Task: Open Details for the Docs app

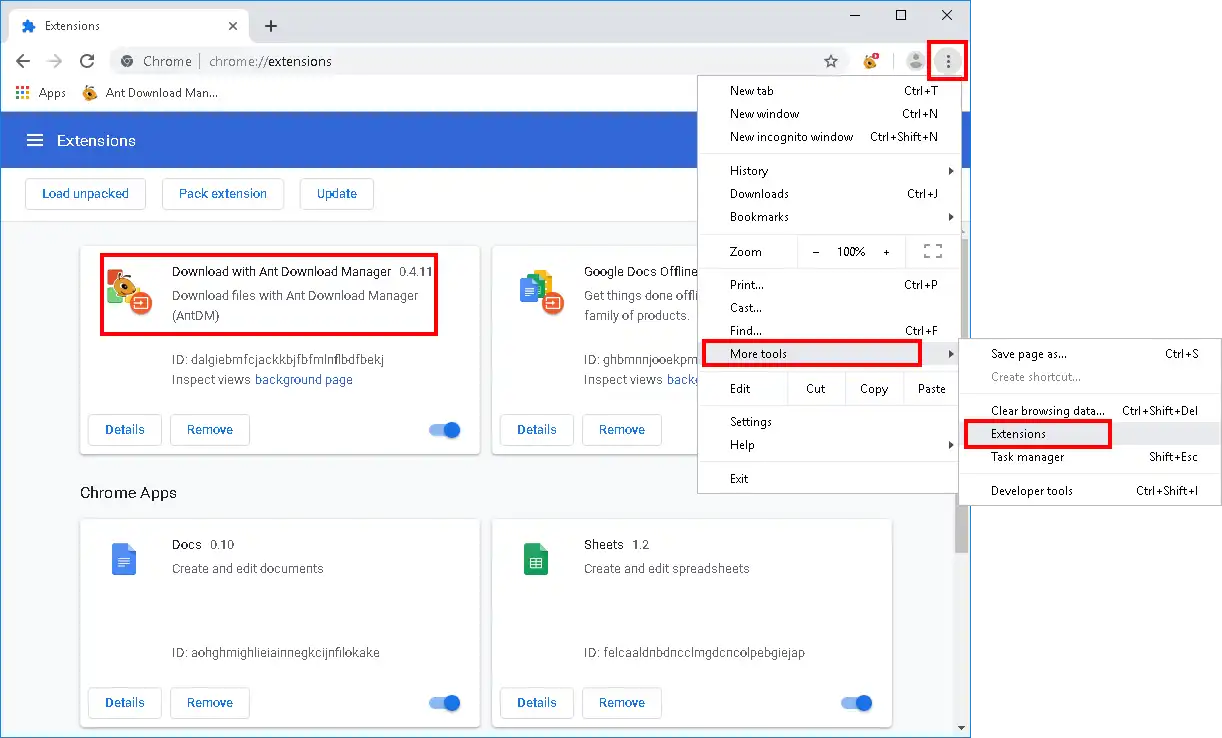Action: (x=125, y=703)
